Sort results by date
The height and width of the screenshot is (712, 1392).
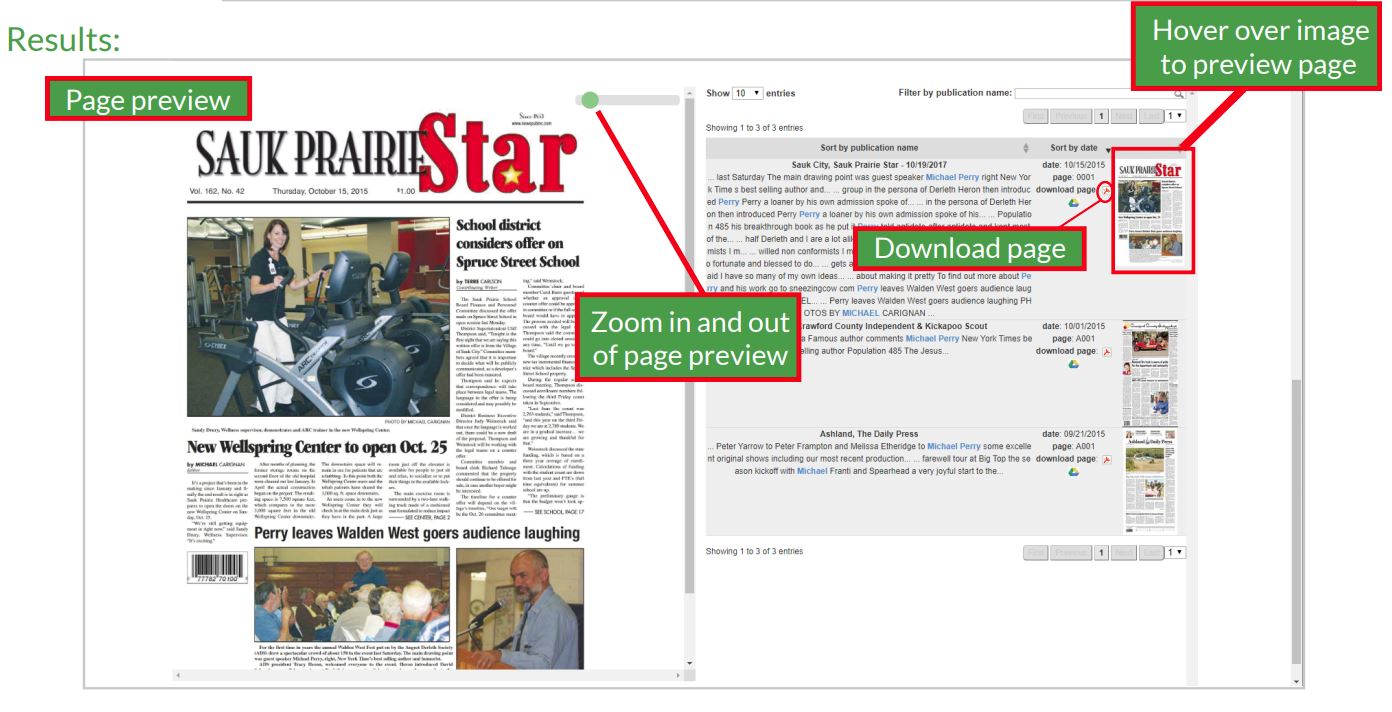(x=1074, y=148)
